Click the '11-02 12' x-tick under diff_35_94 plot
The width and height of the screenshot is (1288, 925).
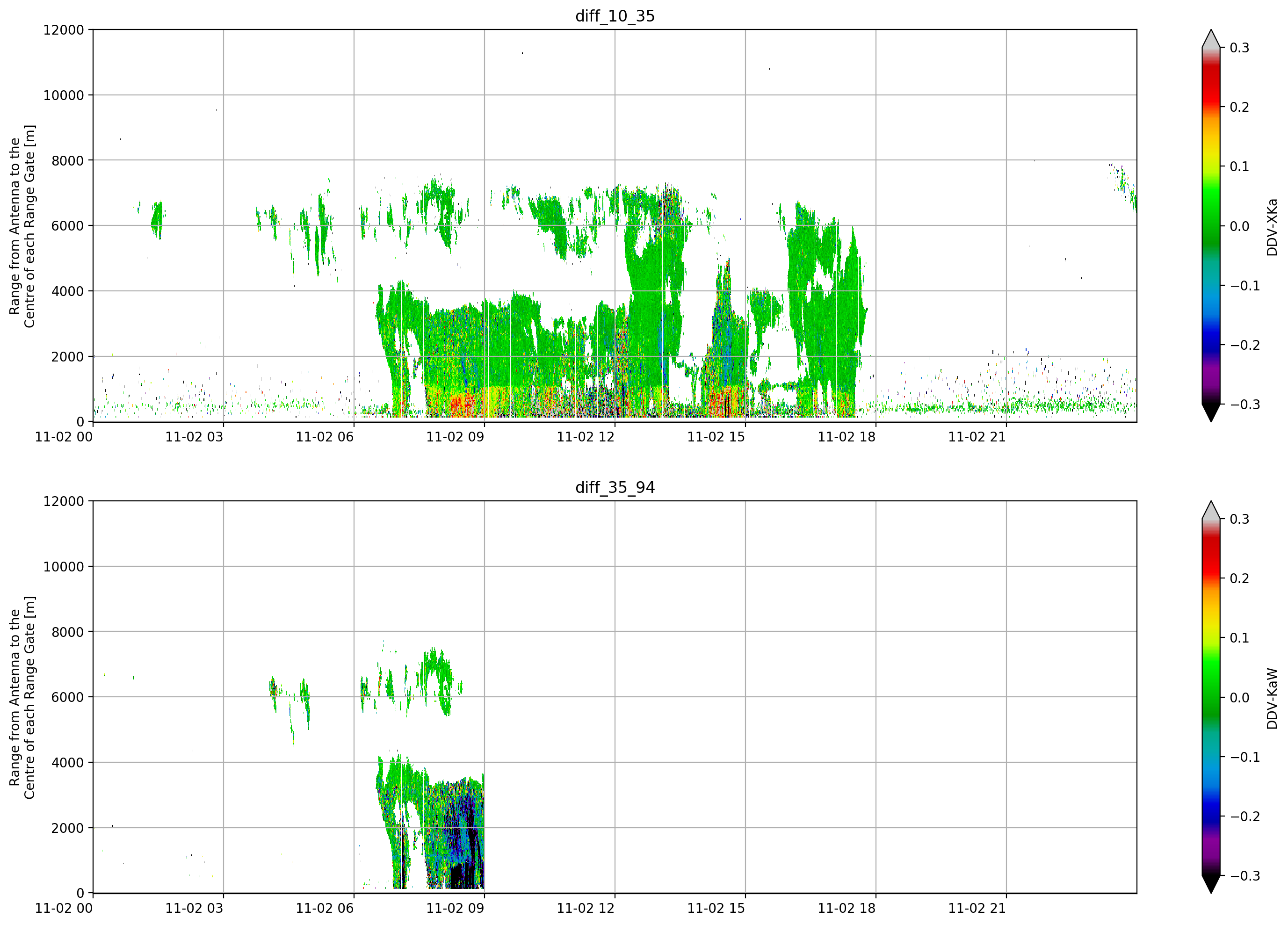point(586,908)
